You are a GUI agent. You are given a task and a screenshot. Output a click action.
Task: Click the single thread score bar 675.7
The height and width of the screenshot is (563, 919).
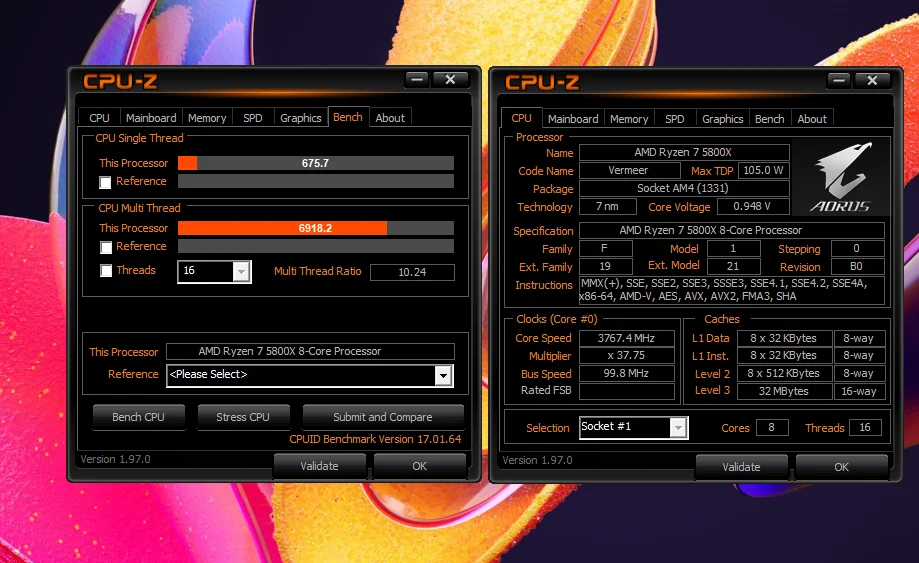(x=316, y=163)
